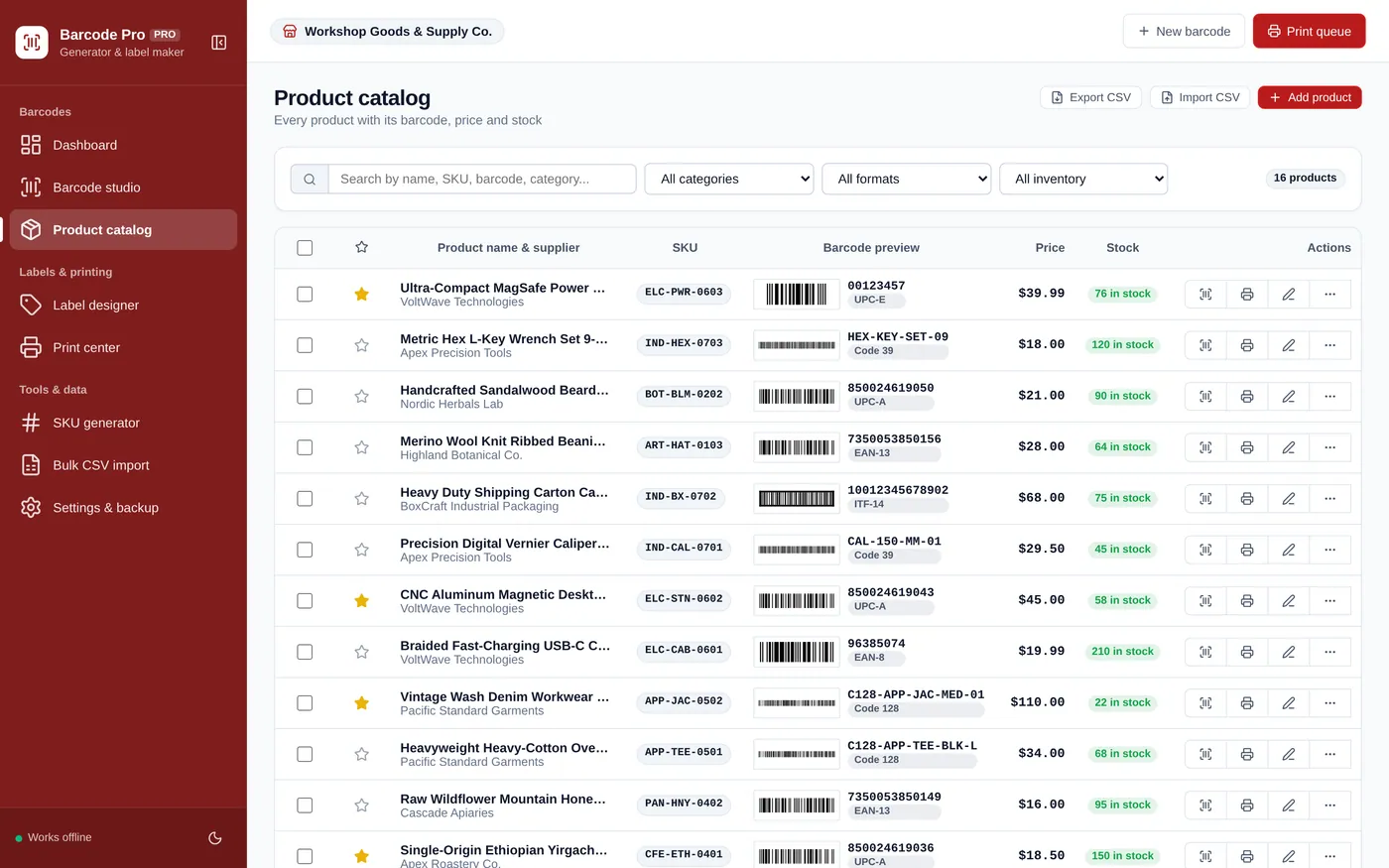Check the Braided Fast-Charging USB-C row checkbox
Image resolution: width=1389 pixels, height=868 pixels.
coord(305,652)
